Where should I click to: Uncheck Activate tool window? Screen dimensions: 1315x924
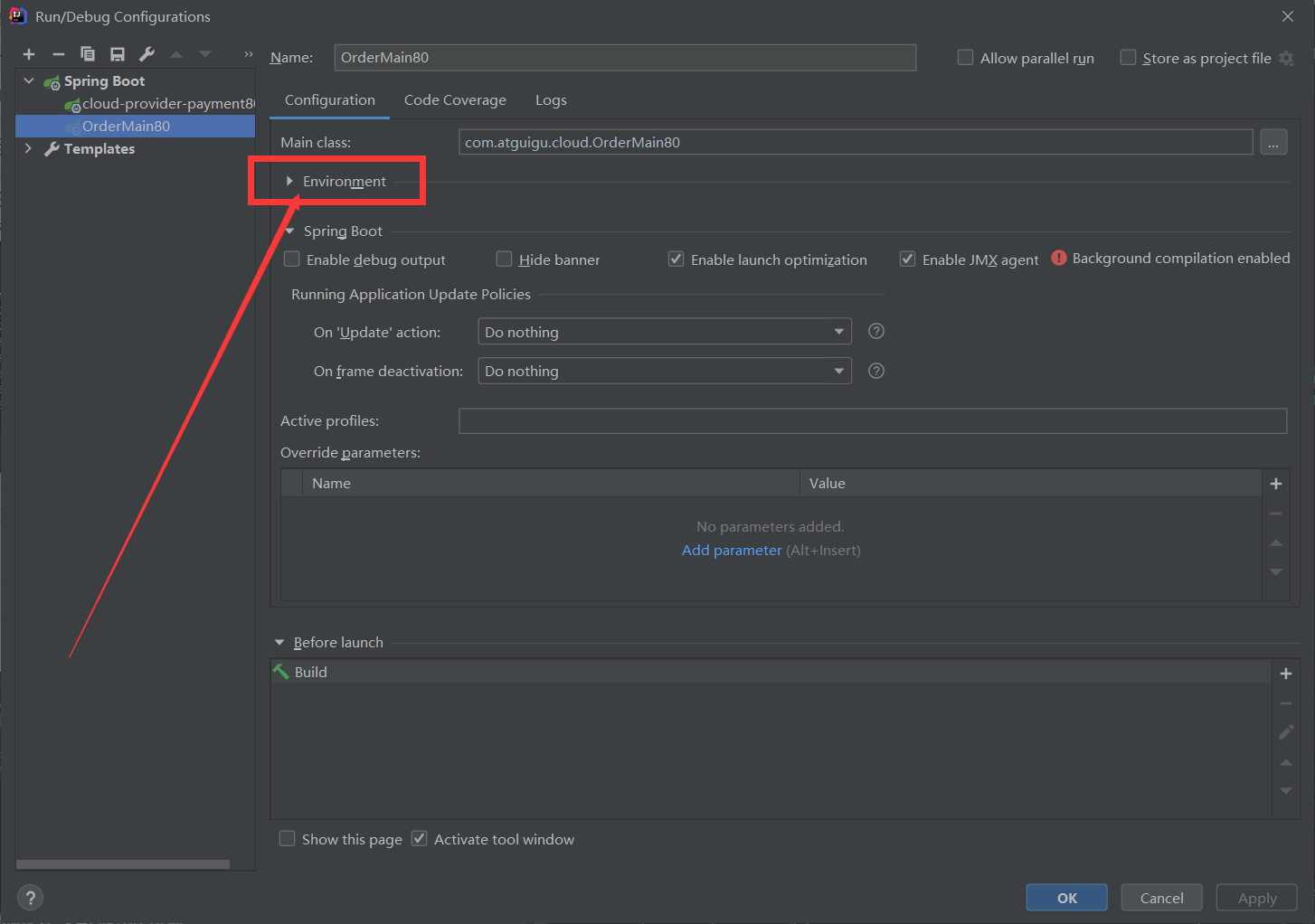pos(420,839)
